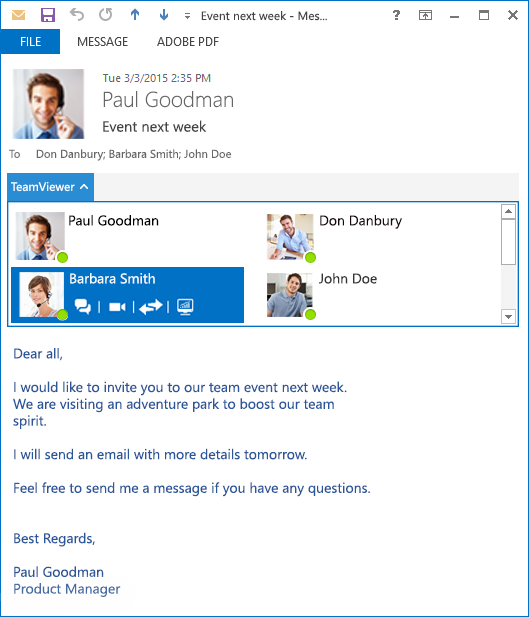Viewport: 529px width, 617px height.
Task: Open the FILE tab
Action: 30,41
